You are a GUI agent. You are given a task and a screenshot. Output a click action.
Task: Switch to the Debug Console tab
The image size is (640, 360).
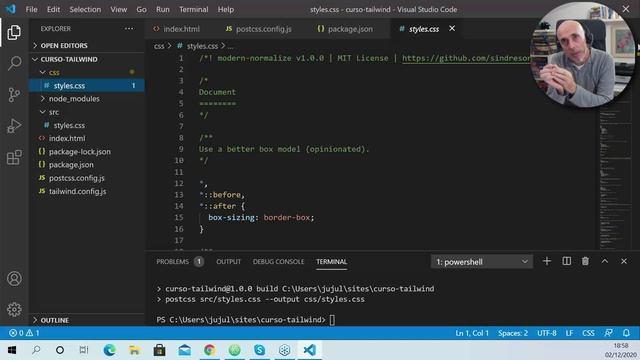point(278,262)
